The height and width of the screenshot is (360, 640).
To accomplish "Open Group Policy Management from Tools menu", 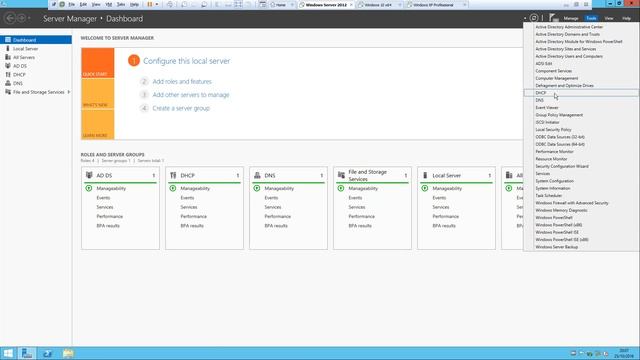I will click(x=559, y=115).
